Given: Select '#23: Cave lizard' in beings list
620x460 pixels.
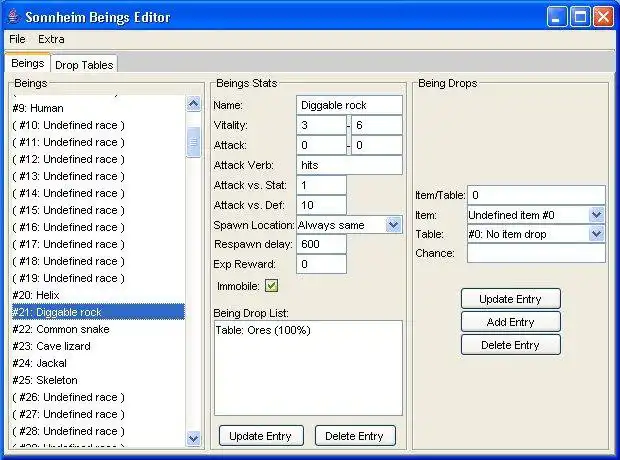Looking at the screenshot, I should [x=98, y=346].
